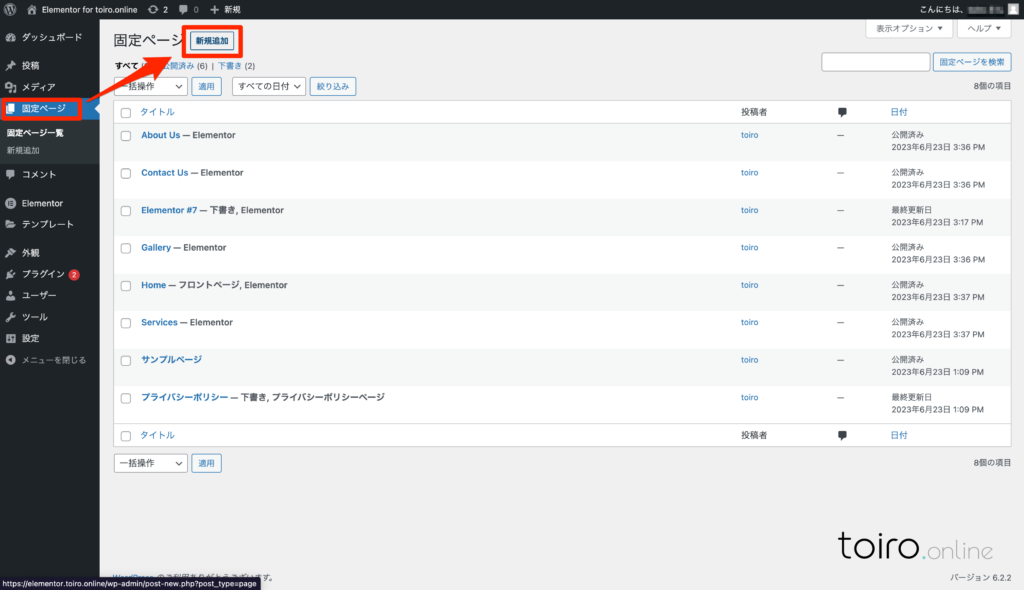Open the Settings (設定) sidebar icon
The height and width of the screenshot is (590, 1024).
pos(11,338)
